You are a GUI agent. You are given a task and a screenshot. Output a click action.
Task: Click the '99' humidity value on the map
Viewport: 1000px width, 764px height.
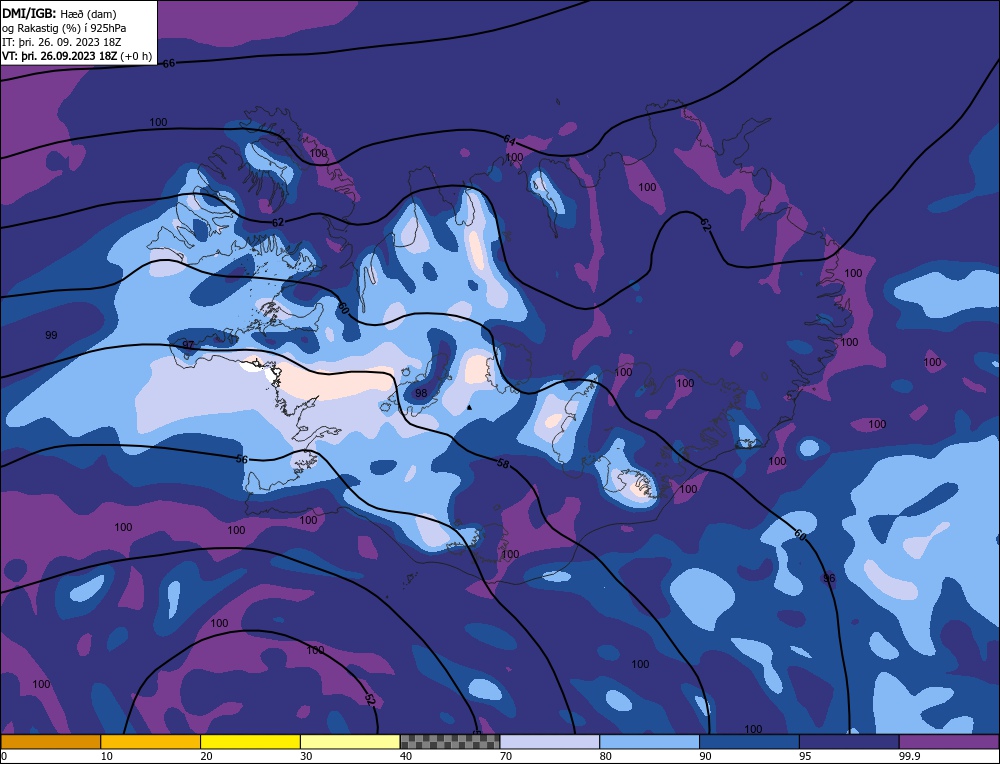pos(52,335)
